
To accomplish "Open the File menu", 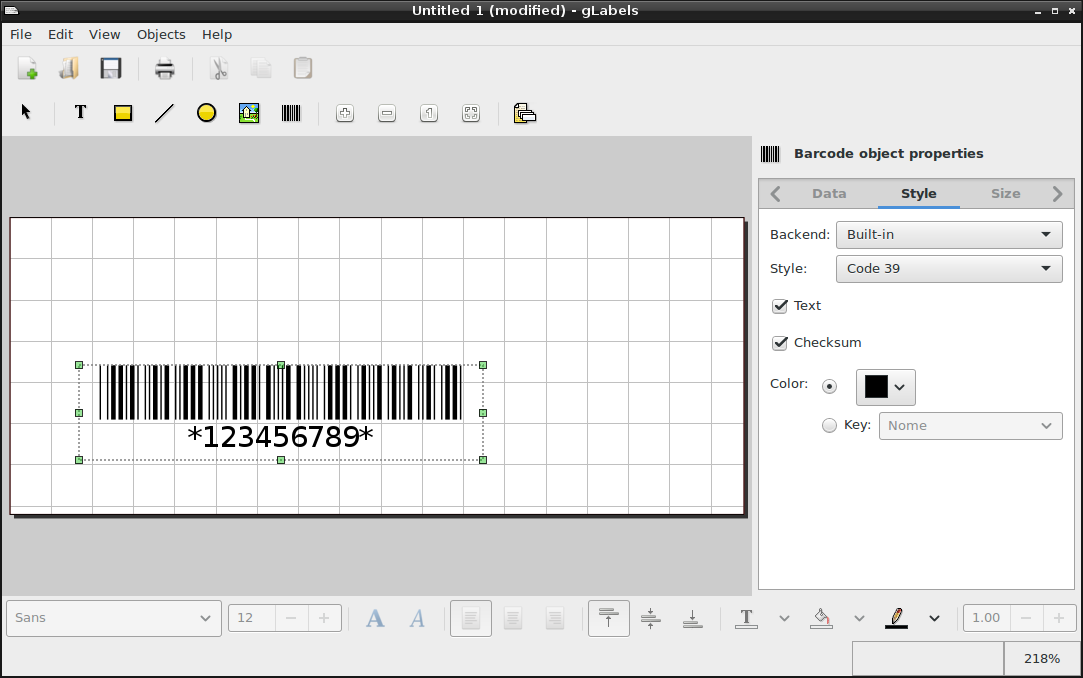I will point(21,35).
